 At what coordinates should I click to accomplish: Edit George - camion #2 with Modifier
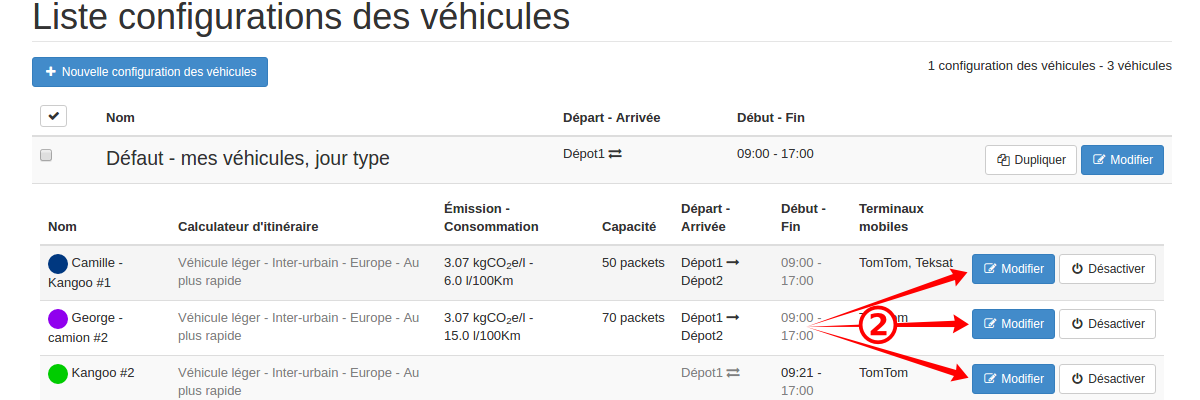click(1013, 324)
